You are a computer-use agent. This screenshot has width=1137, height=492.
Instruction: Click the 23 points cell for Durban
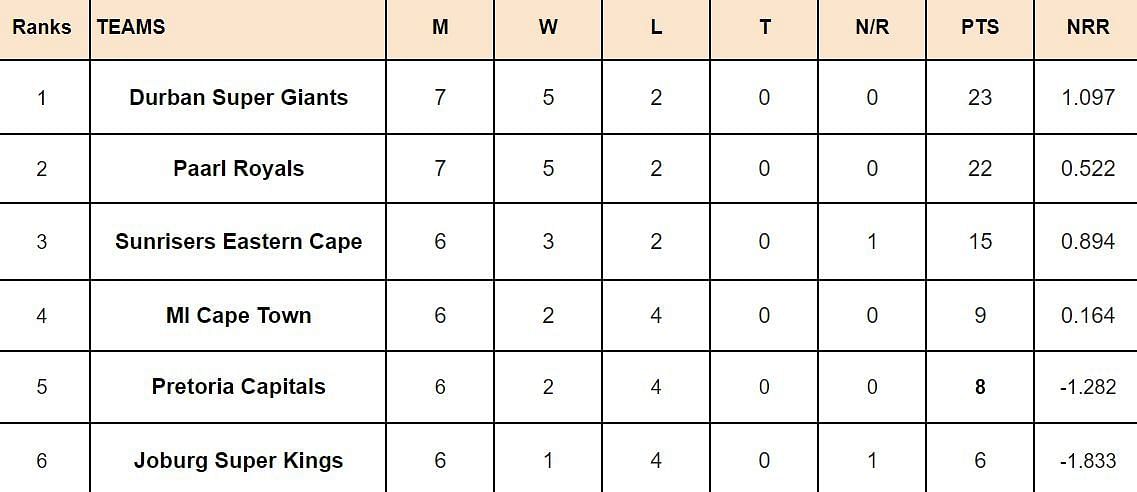click(x=980, y=97)
